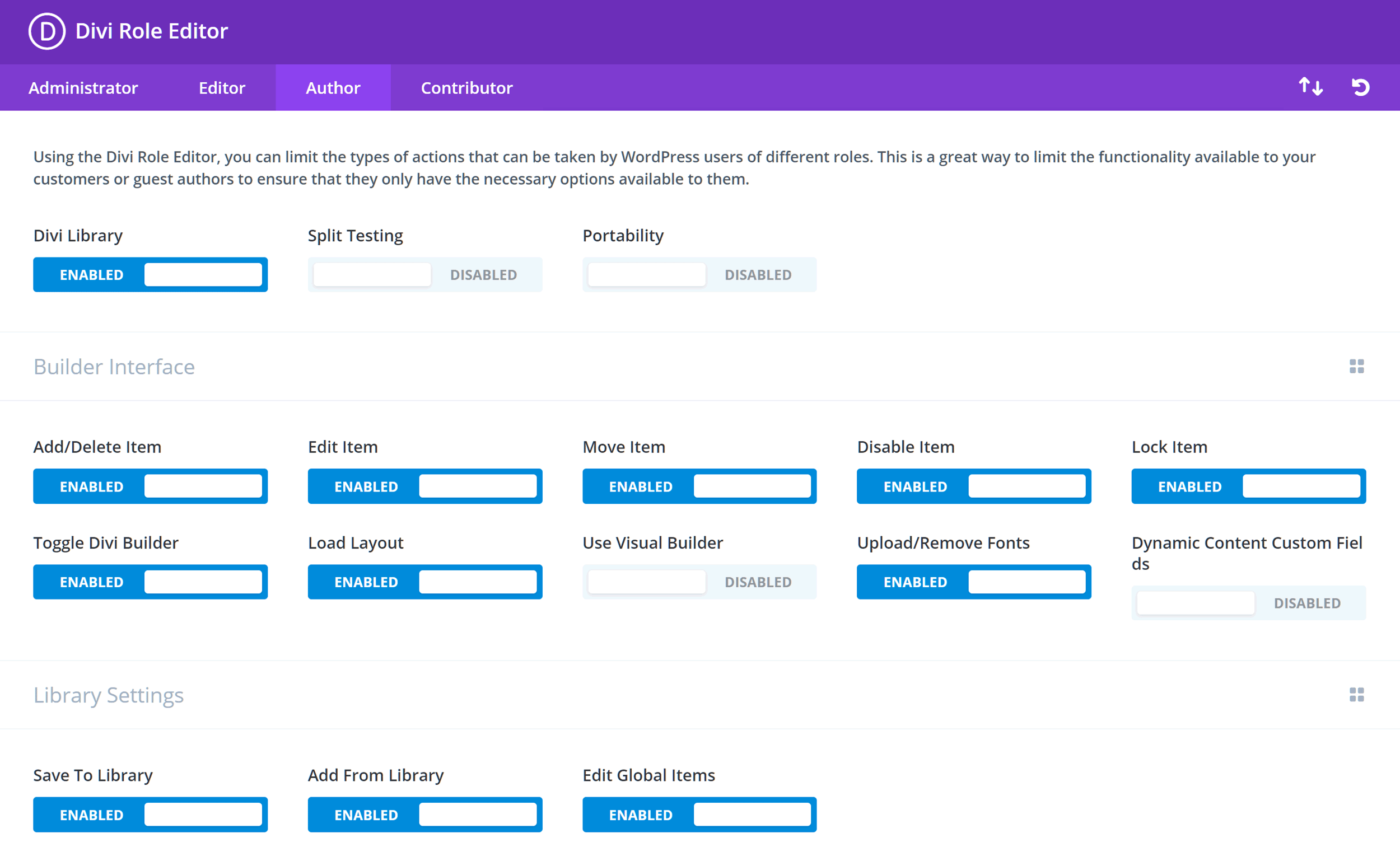Toggle the Toggle Divi Builder switch

tap(150, 582)
